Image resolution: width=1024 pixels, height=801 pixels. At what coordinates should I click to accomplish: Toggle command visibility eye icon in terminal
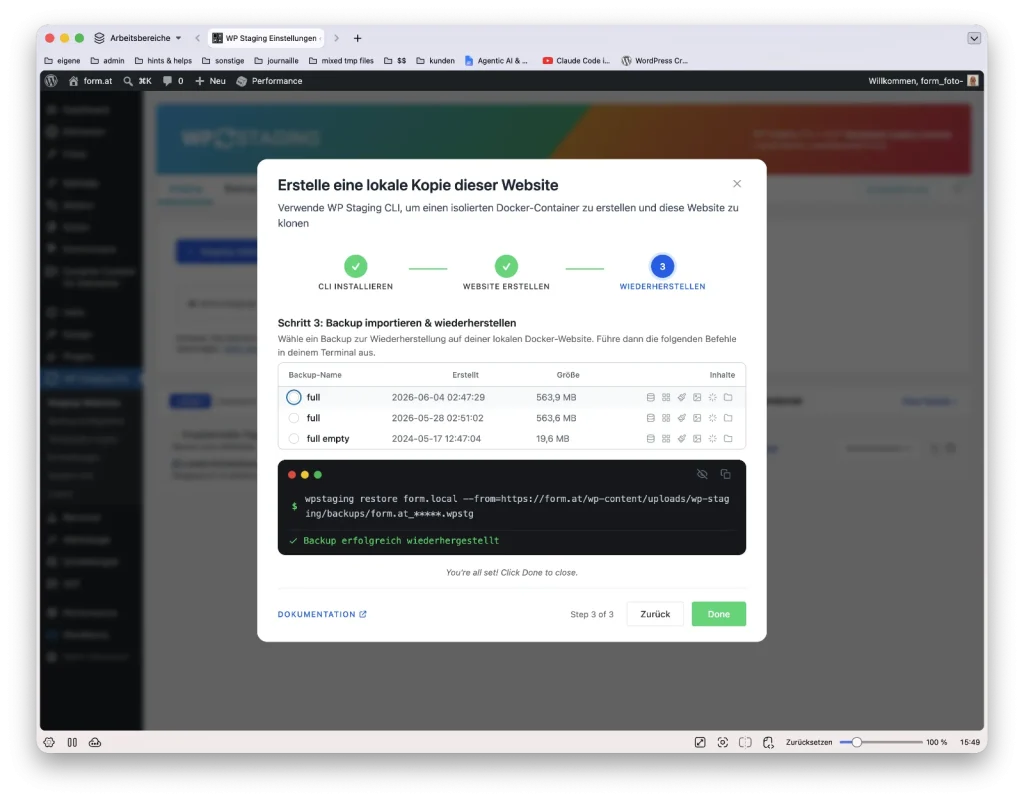pos(702,474)
